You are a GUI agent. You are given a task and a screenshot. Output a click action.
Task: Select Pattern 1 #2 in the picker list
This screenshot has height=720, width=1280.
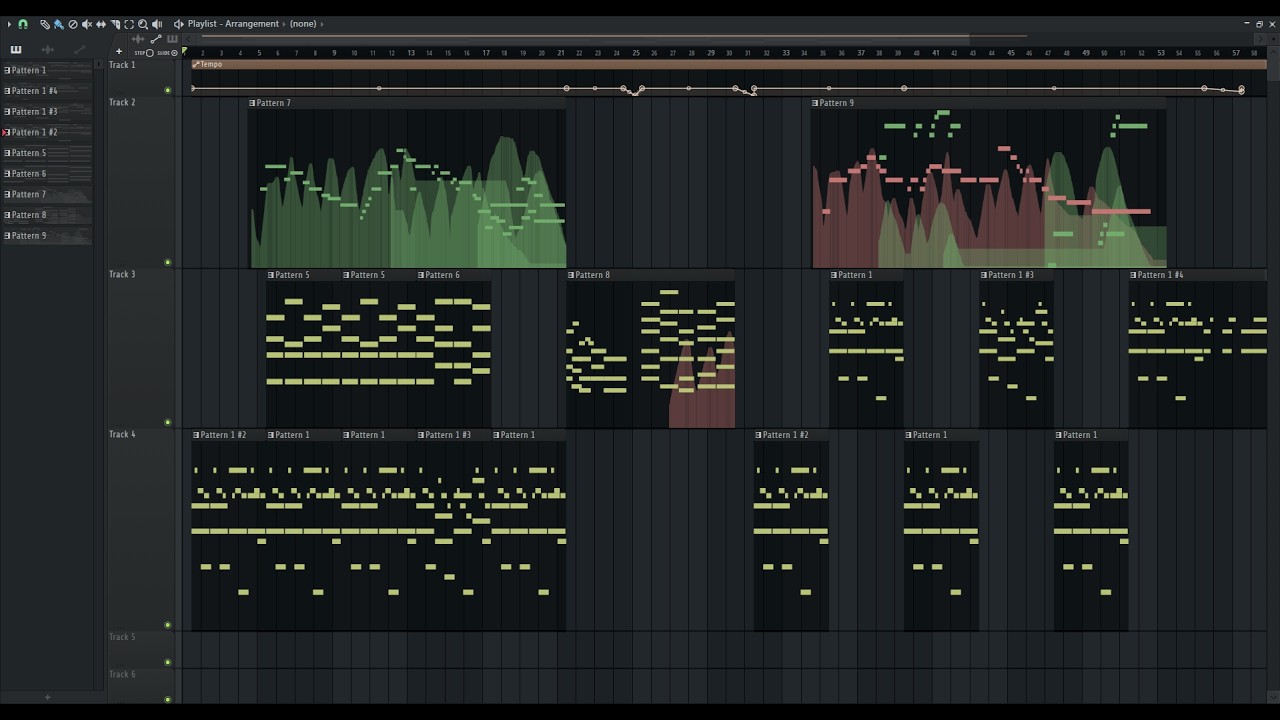pyautogui.click(x=47, y=132)
